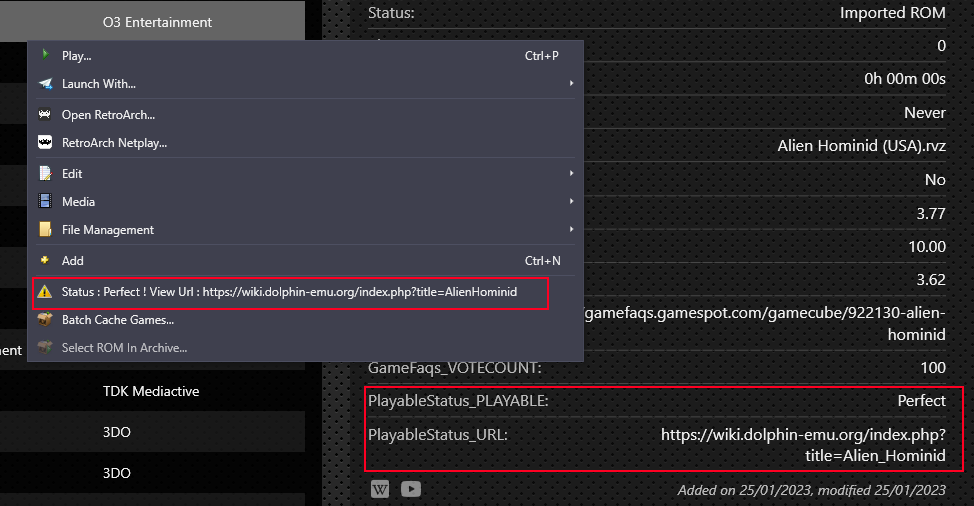The width and height of the screenshot is (974, 506).
Task: Select the O3 Entertainment list row
Action: (x=152, y=22)
